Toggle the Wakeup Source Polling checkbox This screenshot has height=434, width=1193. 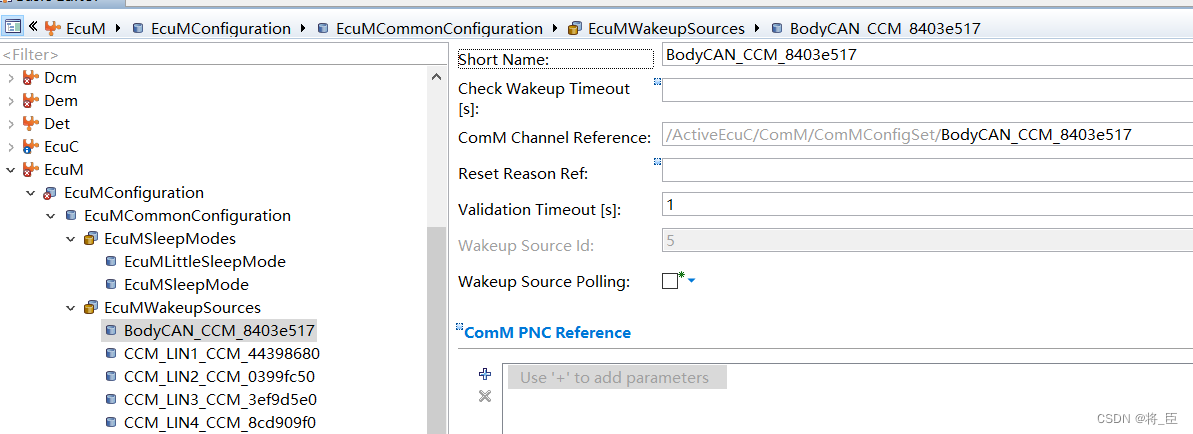pyautogui.click(x=670, y=281)
